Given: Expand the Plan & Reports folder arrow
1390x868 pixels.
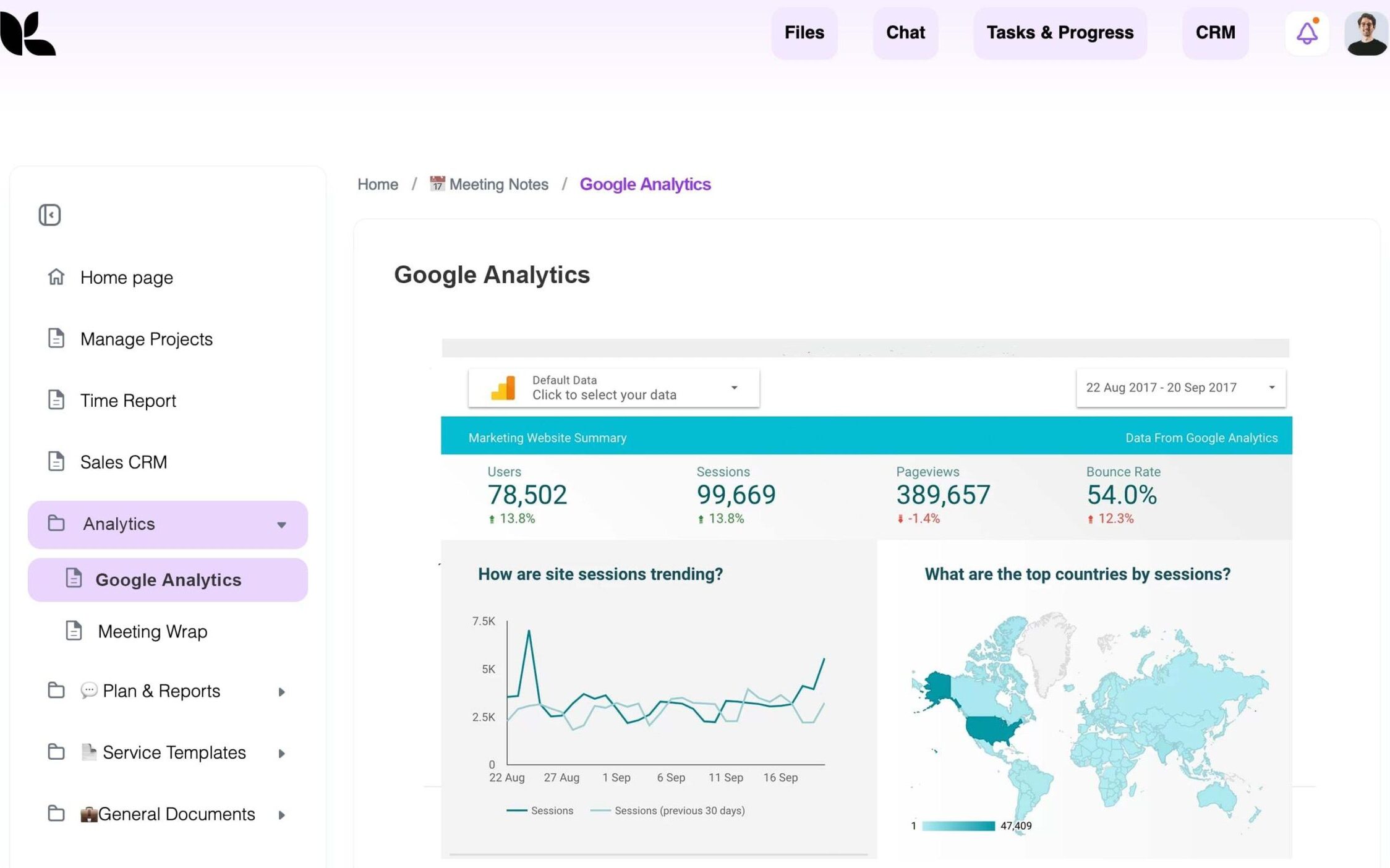Looking at the screenshot, I should point(282,692).
